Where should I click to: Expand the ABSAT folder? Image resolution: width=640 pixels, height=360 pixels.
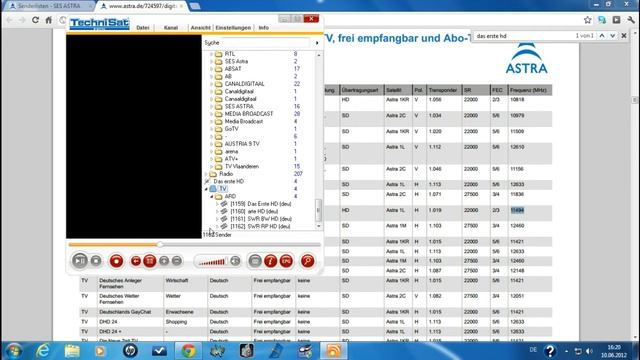211,69
